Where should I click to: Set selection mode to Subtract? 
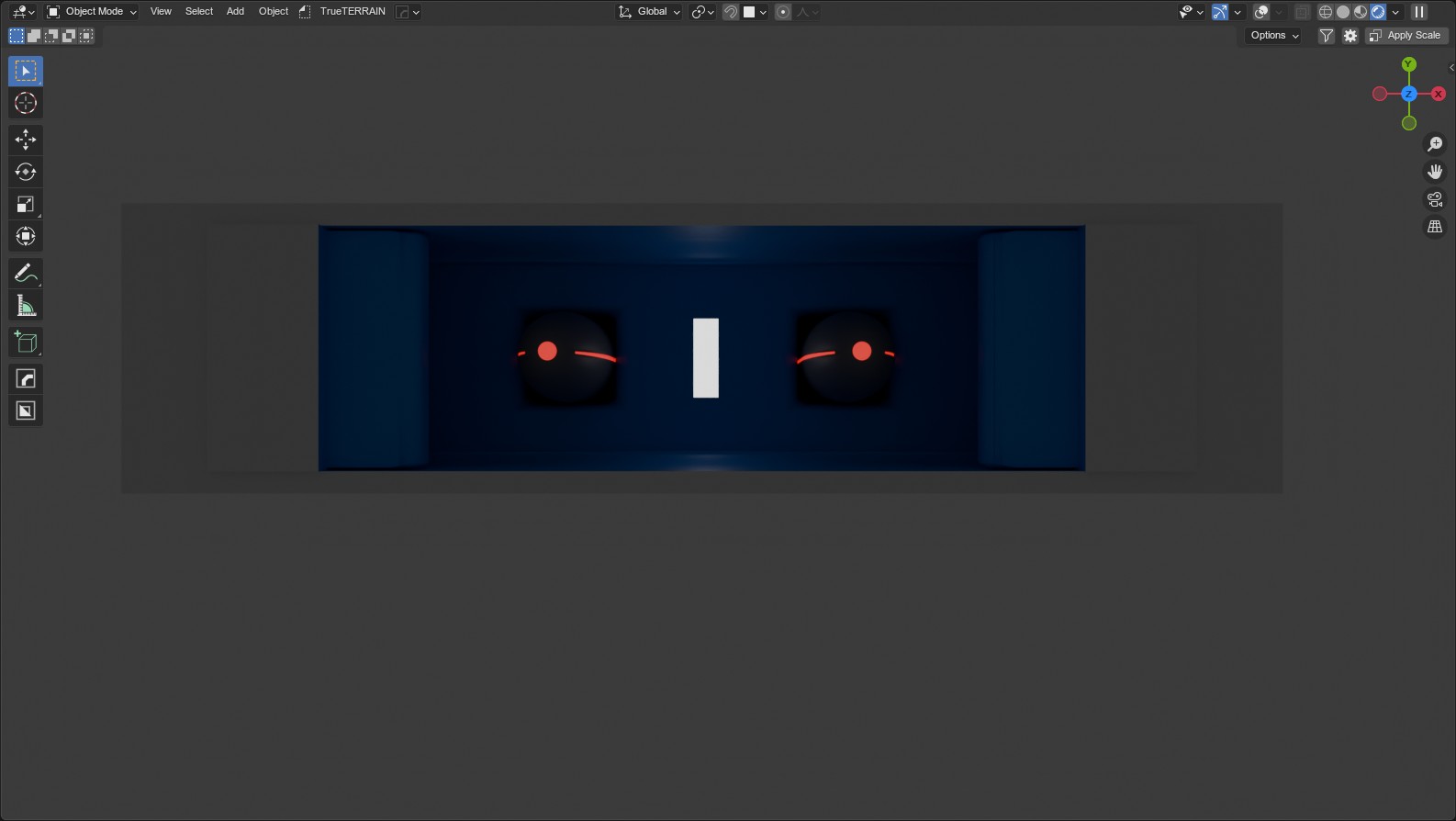click(51, 36)
